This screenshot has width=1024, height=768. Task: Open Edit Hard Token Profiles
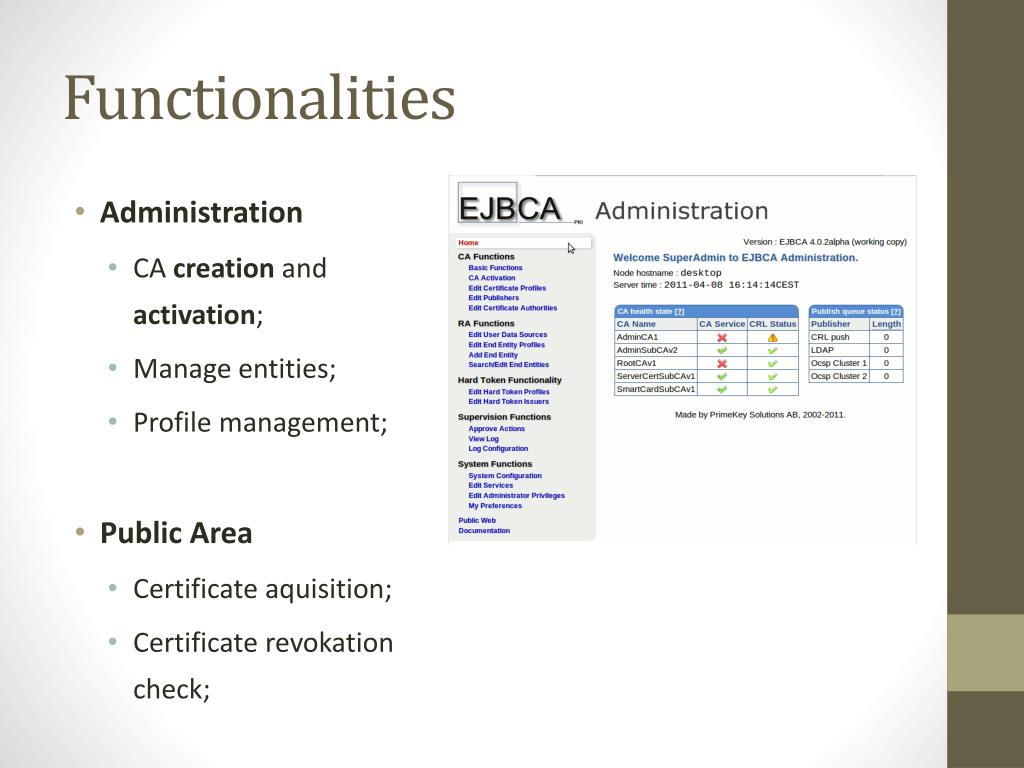pos(509,392)
